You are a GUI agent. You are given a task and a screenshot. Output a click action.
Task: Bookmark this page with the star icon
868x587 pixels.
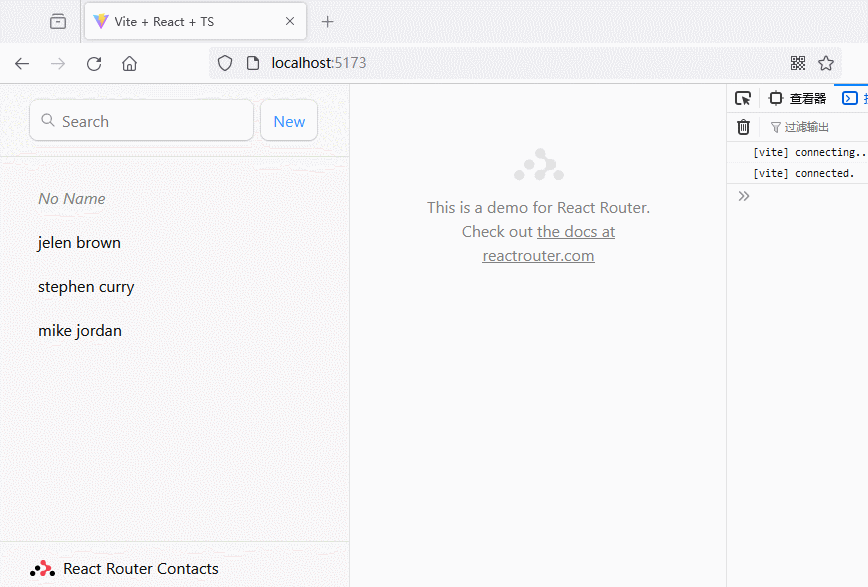tap(826, 63)
